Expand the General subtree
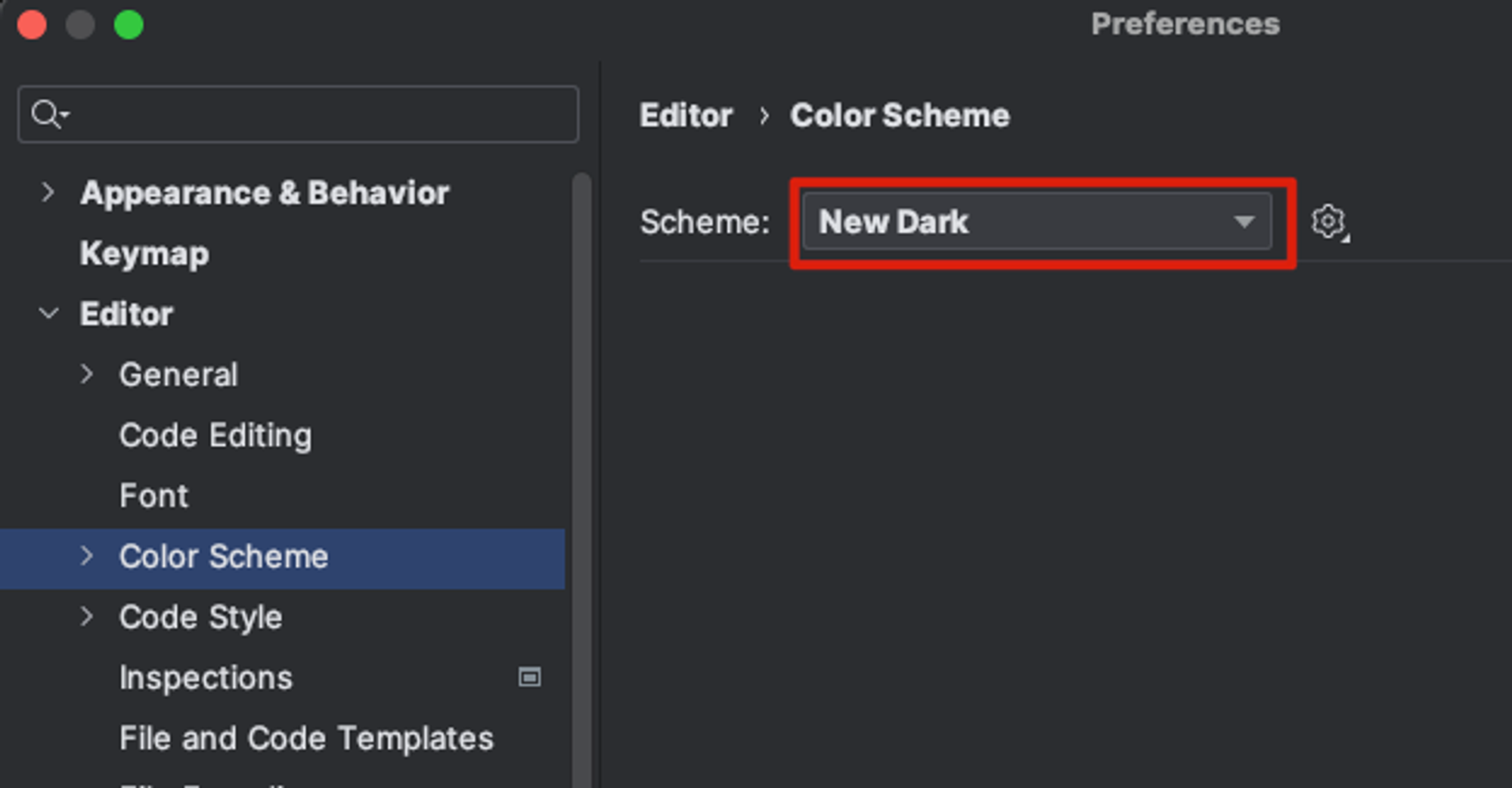The image size is (1512, 788). [x=87, y=374]
